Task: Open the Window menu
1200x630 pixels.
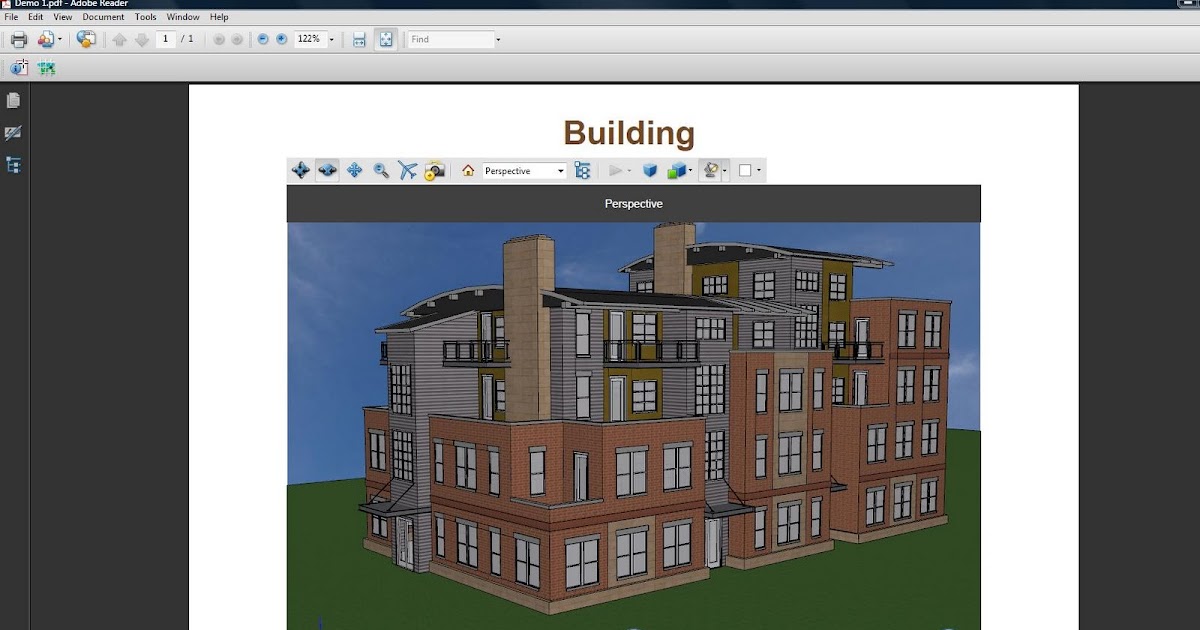Action: click(183, 17)
